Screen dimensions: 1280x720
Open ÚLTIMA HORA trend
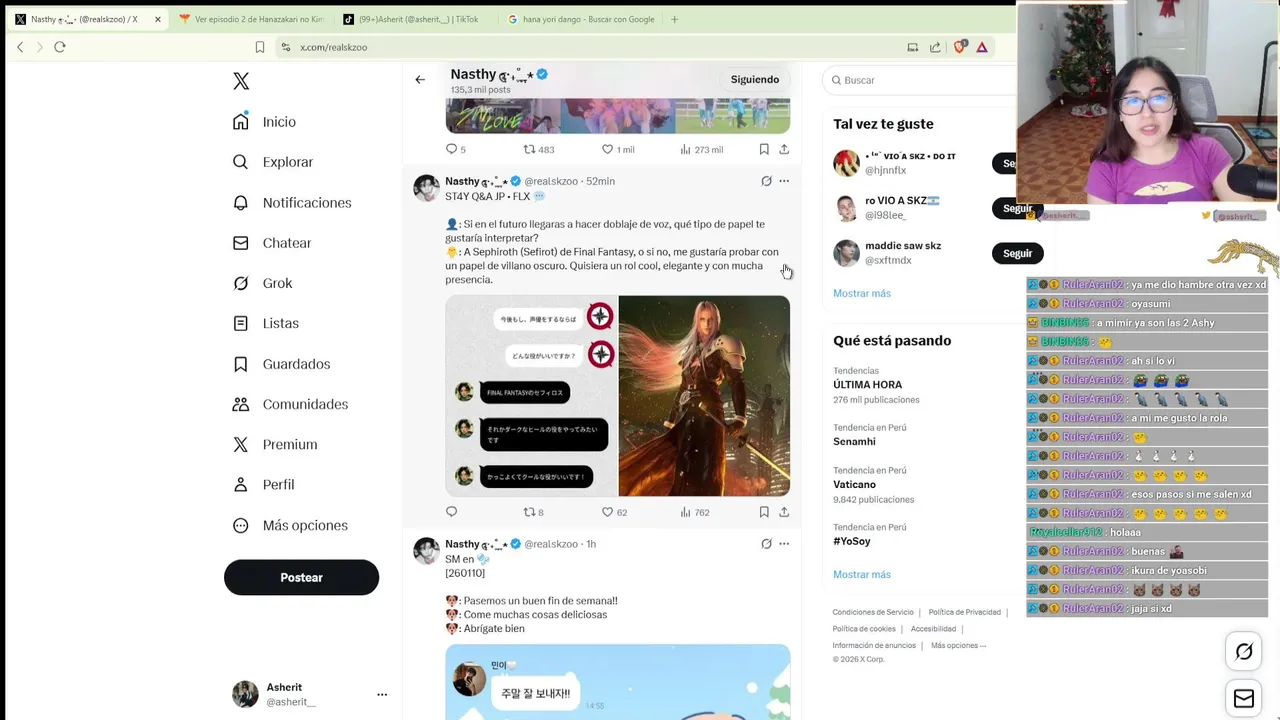tap(867, 385)
